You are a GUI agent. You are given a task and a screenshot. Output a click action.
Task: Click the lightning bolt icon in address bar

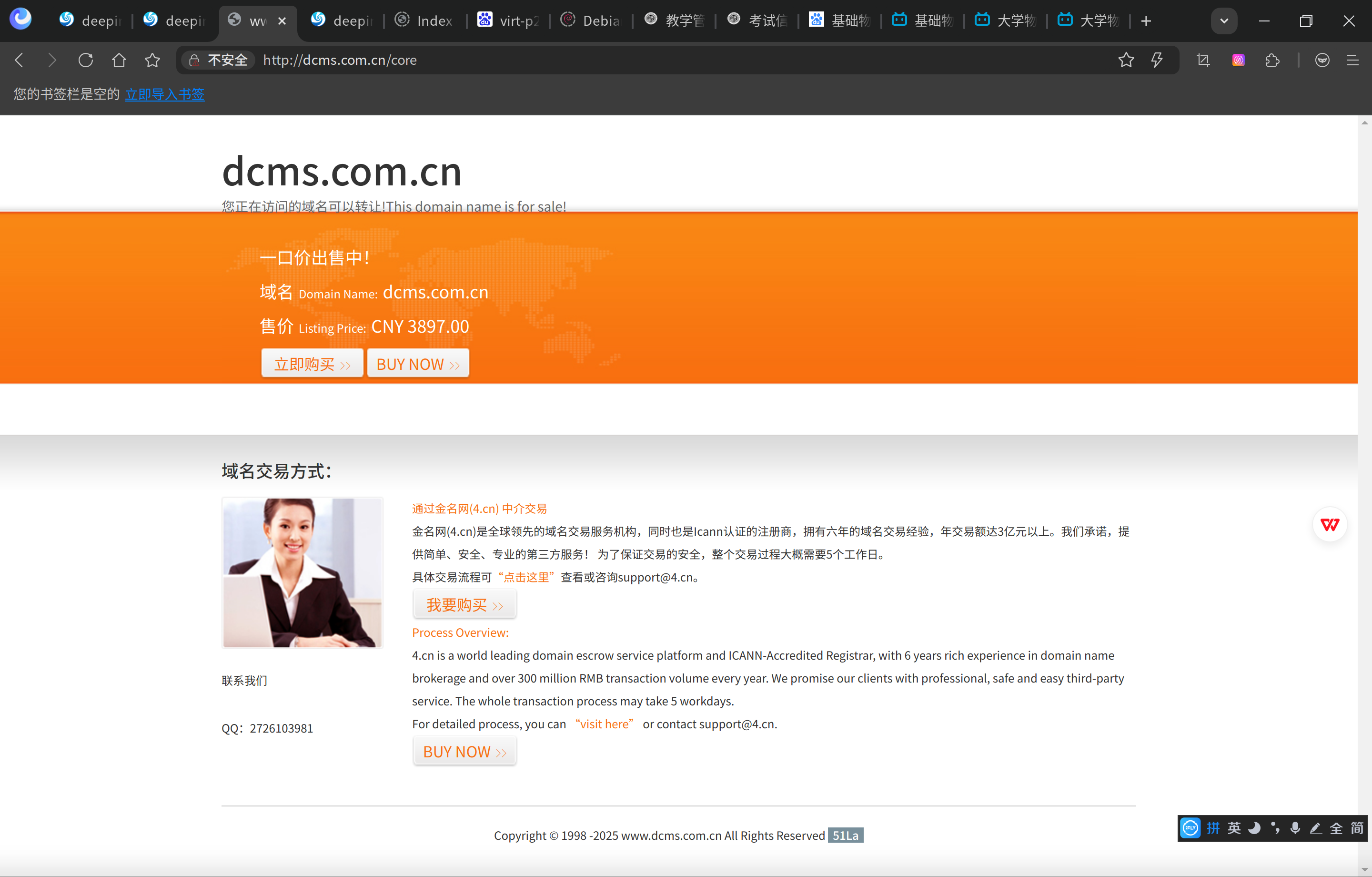(x=1157, y=60)
